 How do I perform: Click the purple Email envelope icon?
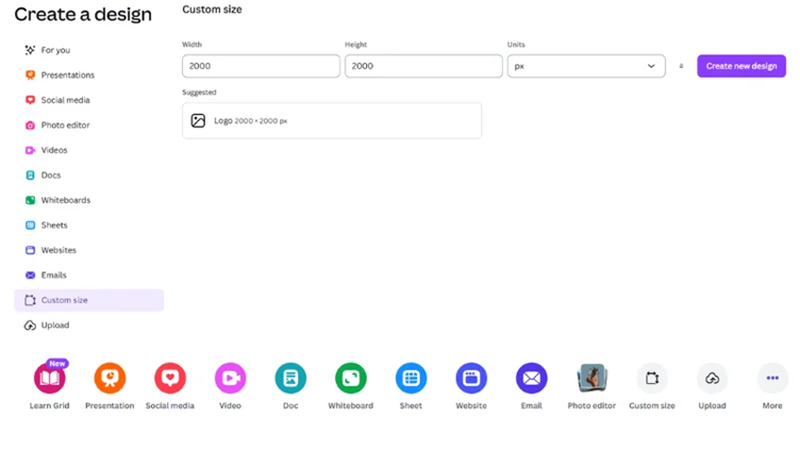(531, 378)
